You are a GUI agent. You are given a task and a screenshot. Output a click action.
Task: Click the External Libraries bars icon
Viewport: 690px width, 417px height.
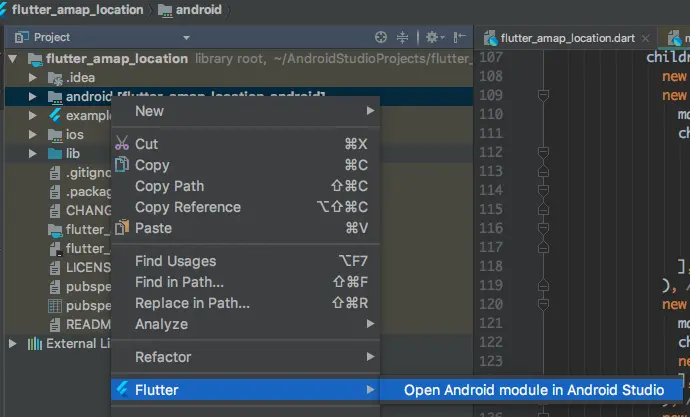[x=35, y=344]
